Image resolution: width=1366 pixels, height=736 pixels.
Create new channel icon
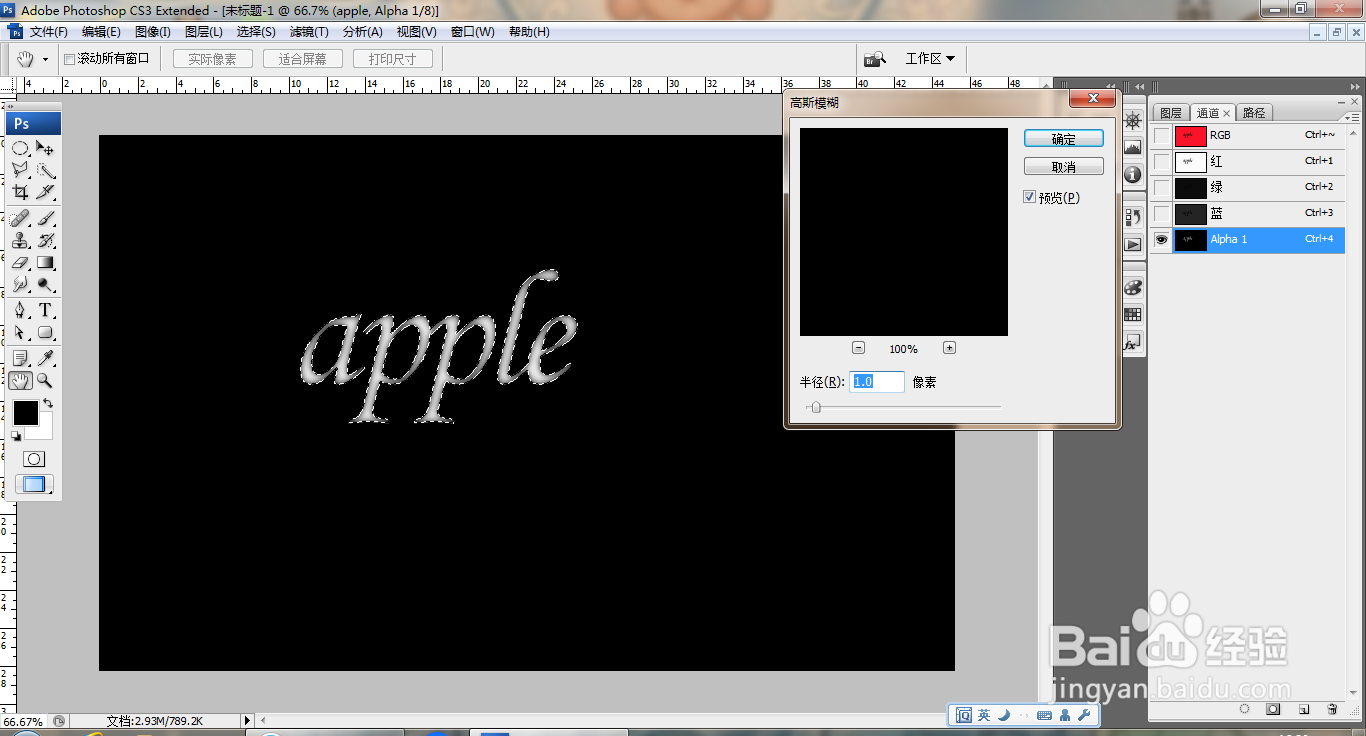[x=1304, y=709]
